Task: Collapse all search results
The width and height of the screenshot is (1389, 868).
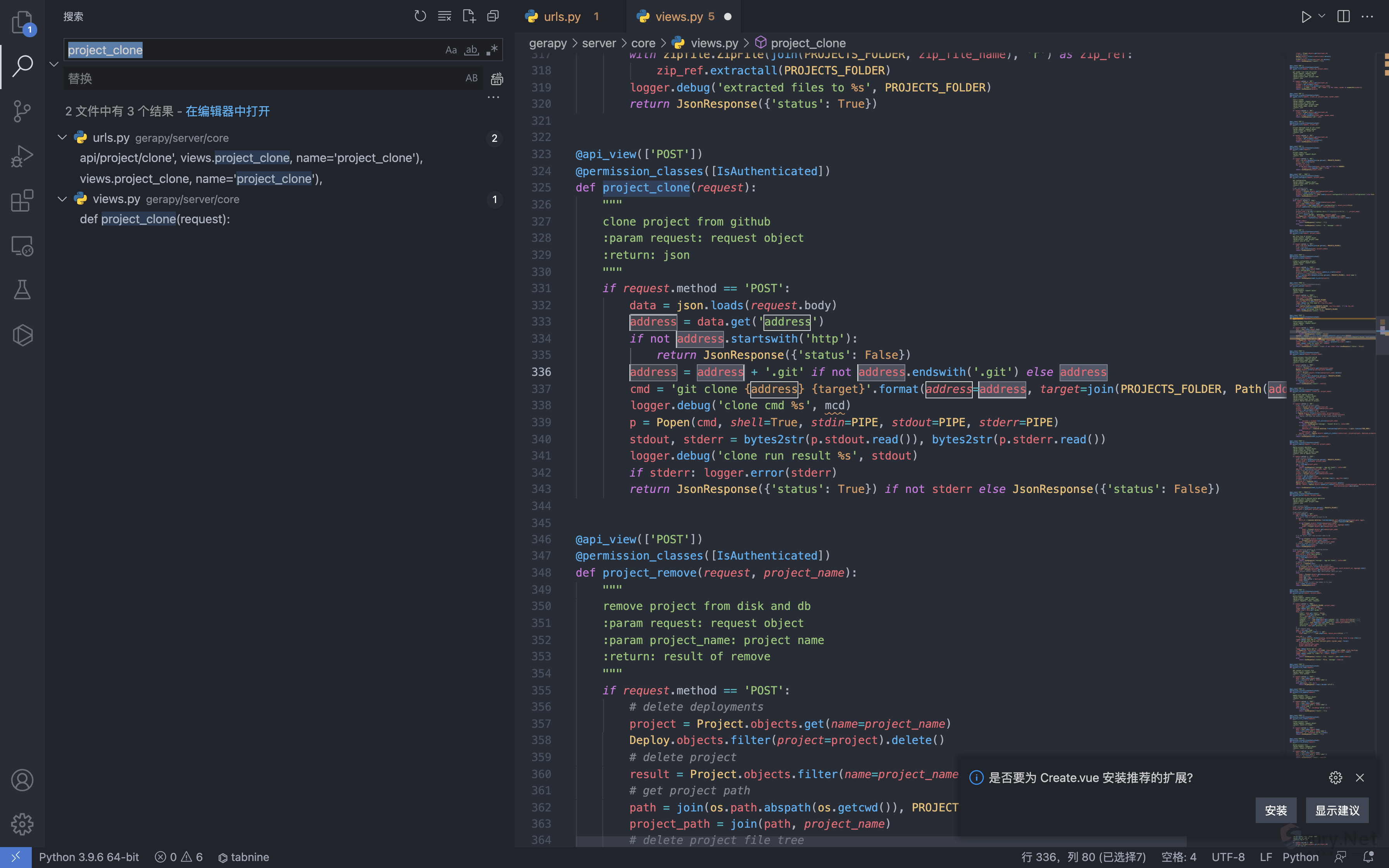Action: coord(493,16)
